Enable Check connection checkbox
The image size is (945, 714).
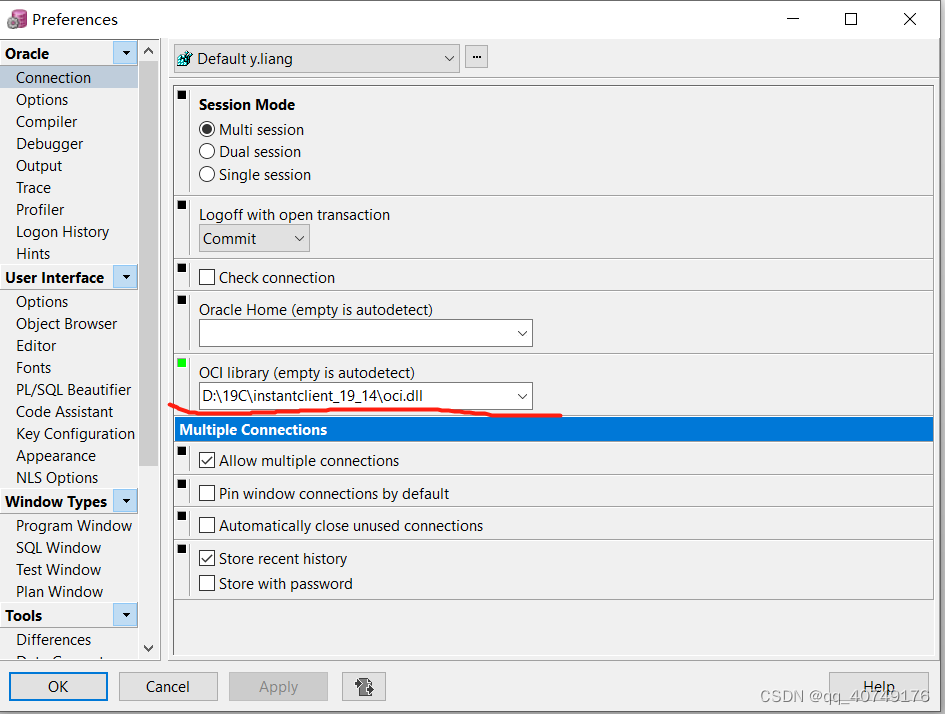[x=207, y=277]
